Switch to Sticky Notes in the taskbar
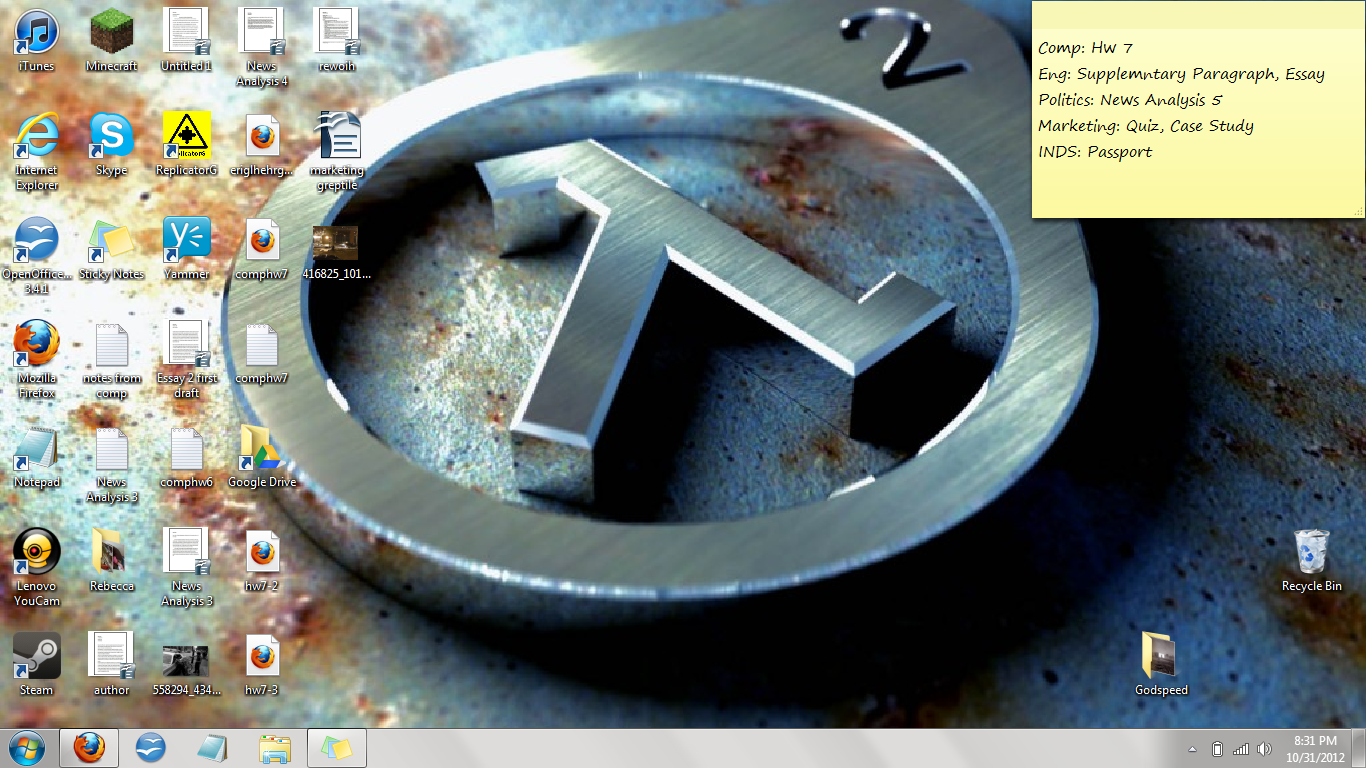 click(337, 748)
